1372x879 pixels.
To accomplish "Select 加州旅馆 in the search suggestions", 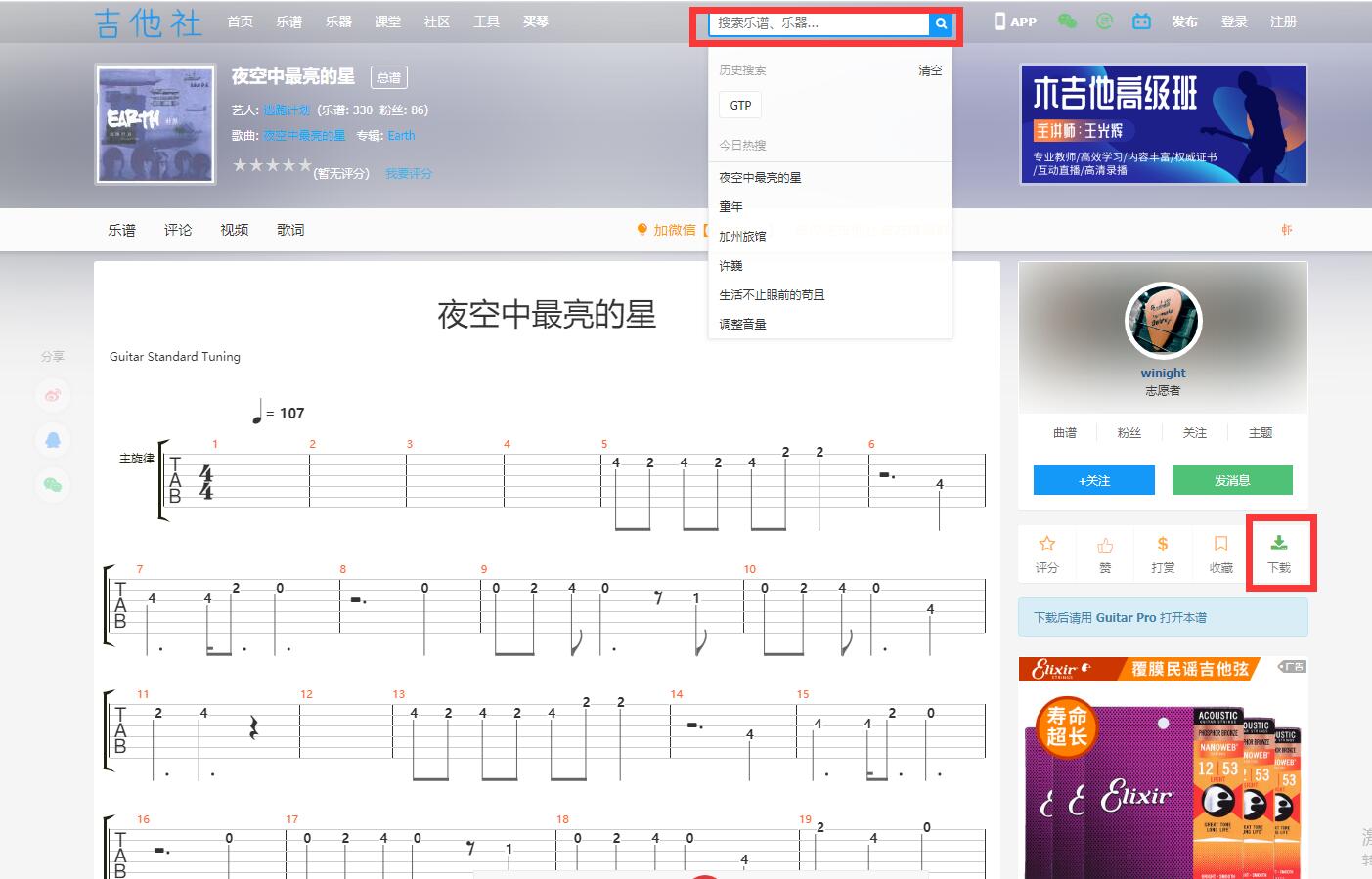I will pos(745,236).
